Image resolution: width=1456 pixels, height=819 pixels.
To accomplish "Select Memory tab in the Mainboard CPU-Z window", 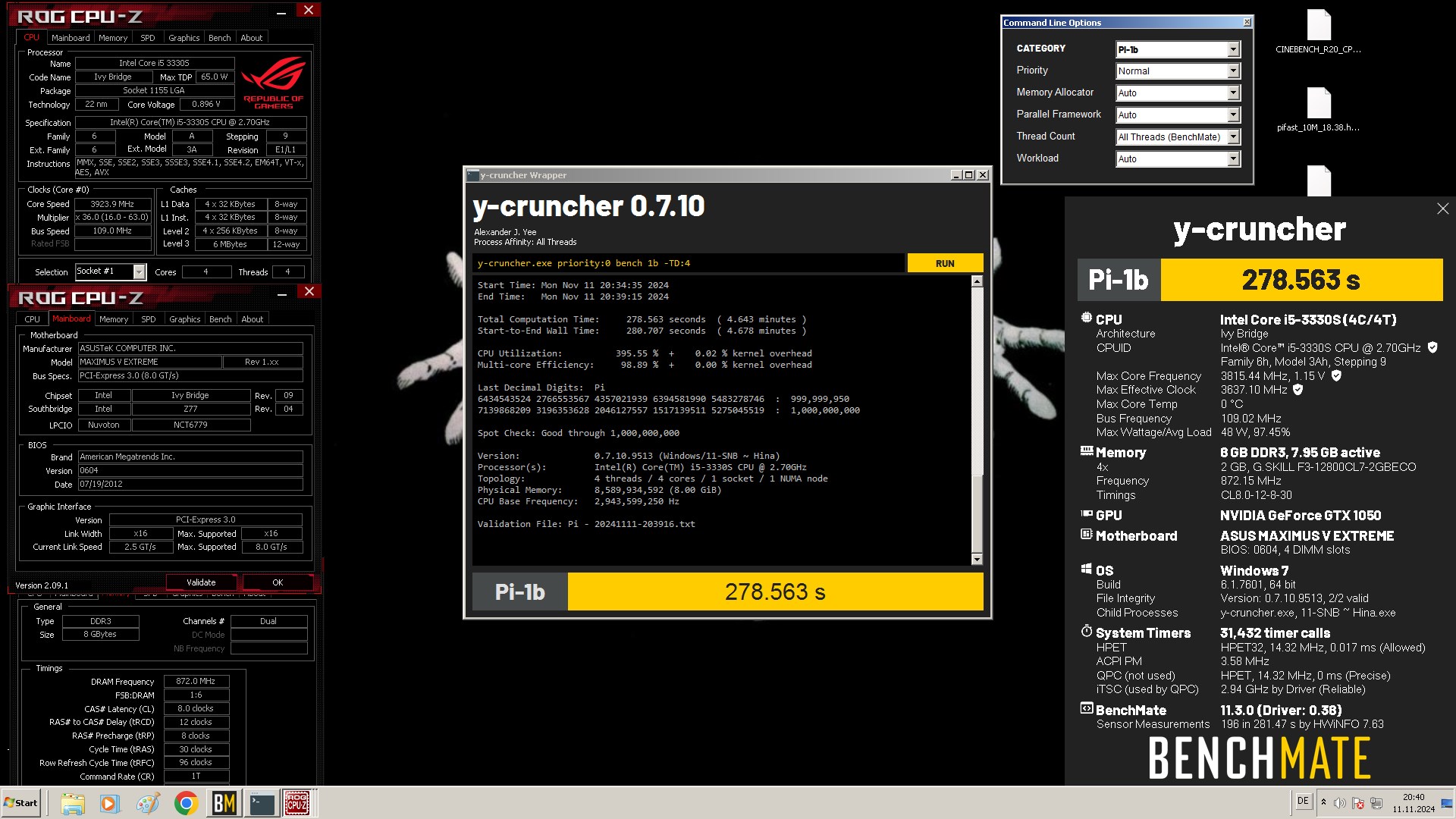I will click(x=114, y=319).
